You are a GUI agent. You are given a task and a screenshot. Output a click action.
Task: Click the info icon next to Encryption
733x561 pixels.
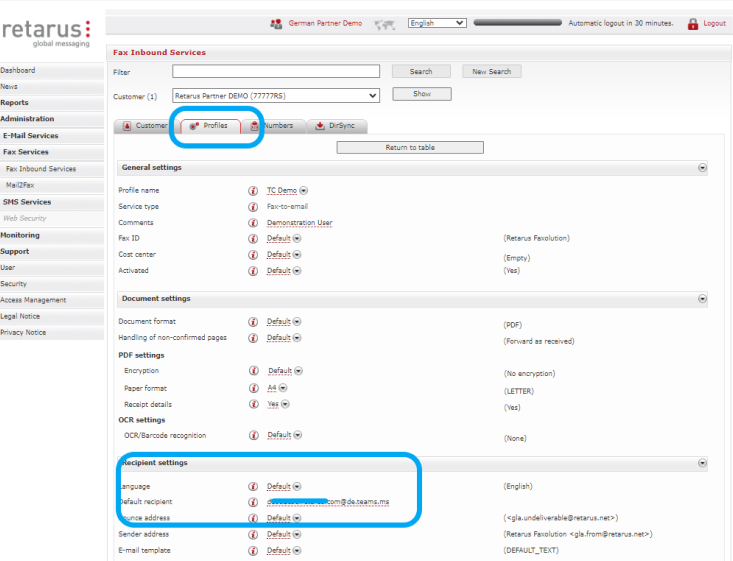(x=254, y=371)
